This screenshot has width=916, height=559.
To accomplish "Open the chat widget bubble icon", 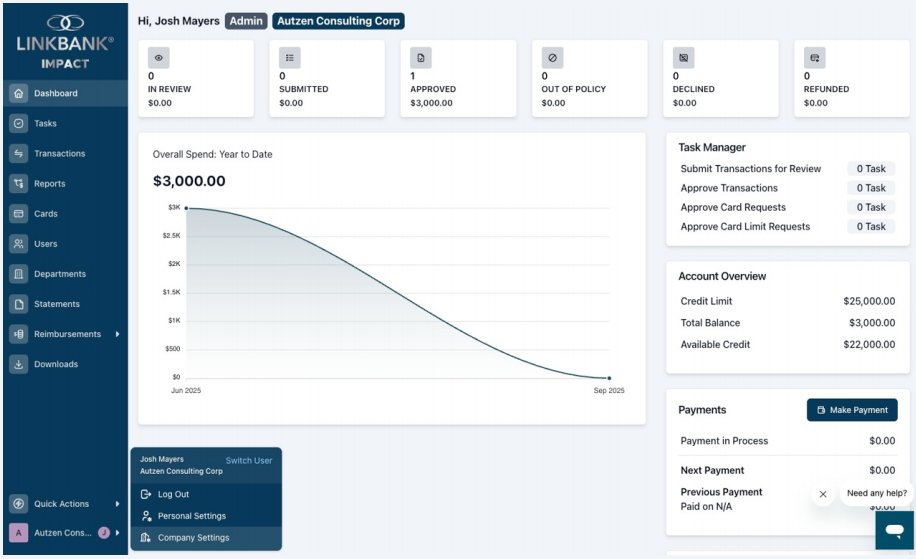I will (x=894, y=530).
